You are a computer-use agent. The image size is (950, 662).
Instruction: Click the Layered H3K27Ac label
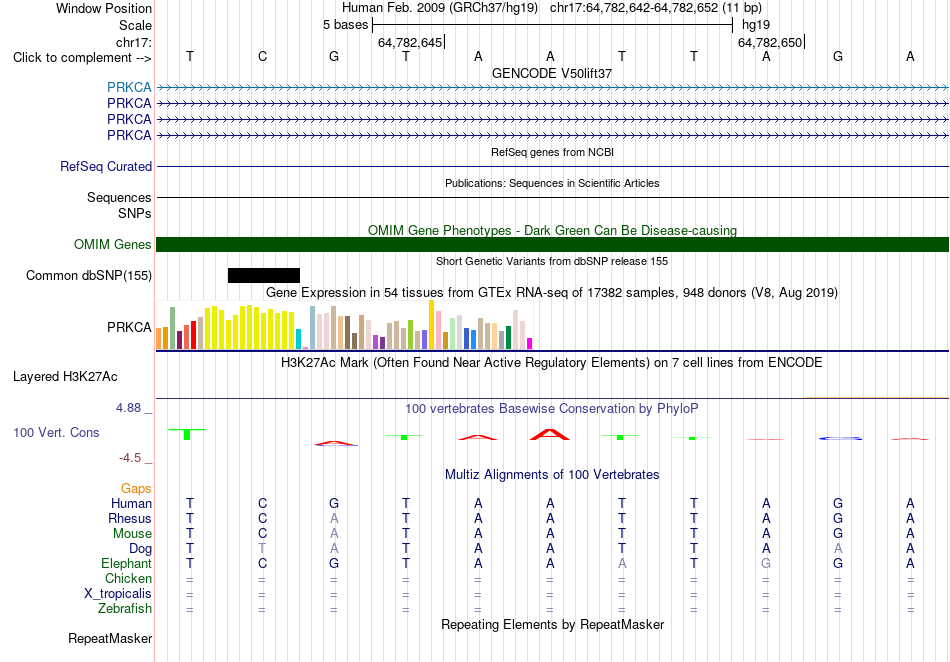65,377
